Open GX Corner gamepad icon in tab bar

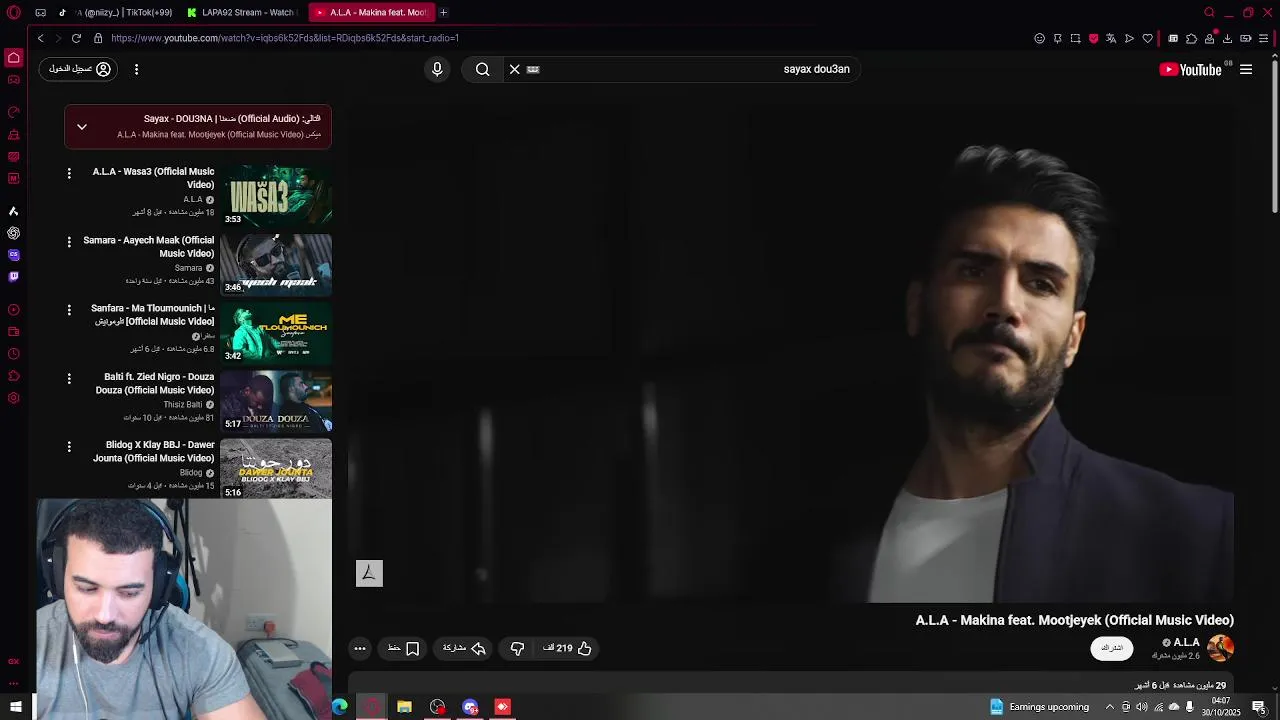[x=40, y=12]
